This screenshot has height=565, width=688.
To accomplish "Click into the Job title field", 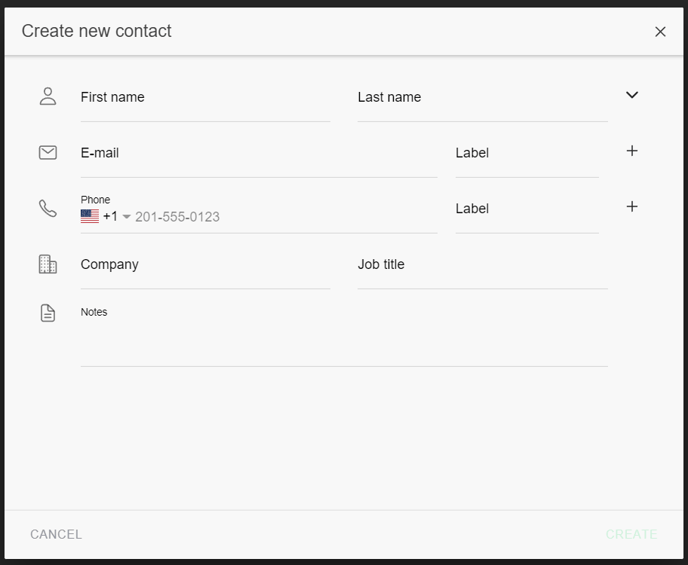I will [482, 266].
